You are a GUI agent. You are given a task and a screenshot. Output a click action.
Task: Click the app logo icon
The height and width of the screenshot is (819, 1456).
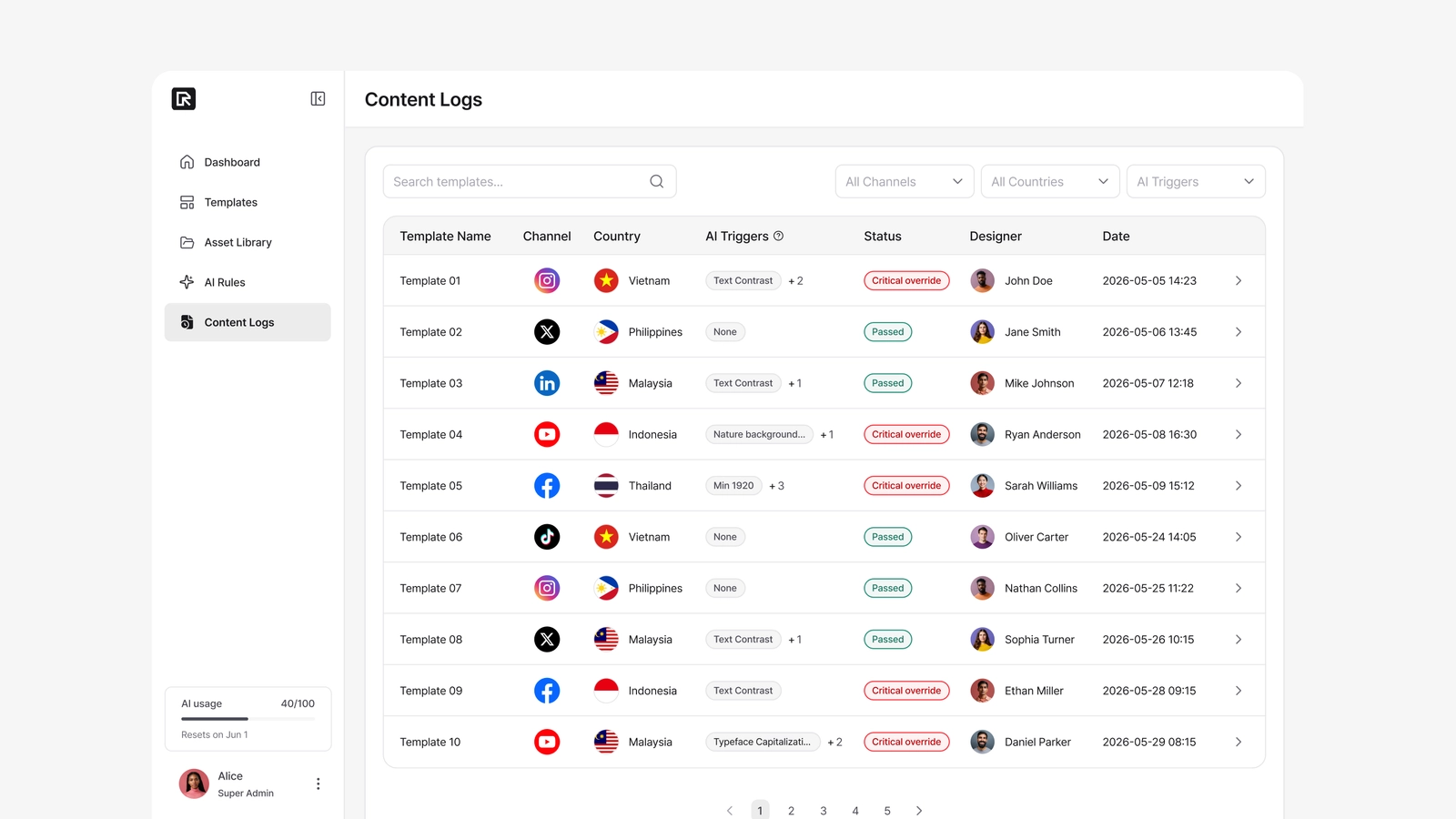pos(184,98)
